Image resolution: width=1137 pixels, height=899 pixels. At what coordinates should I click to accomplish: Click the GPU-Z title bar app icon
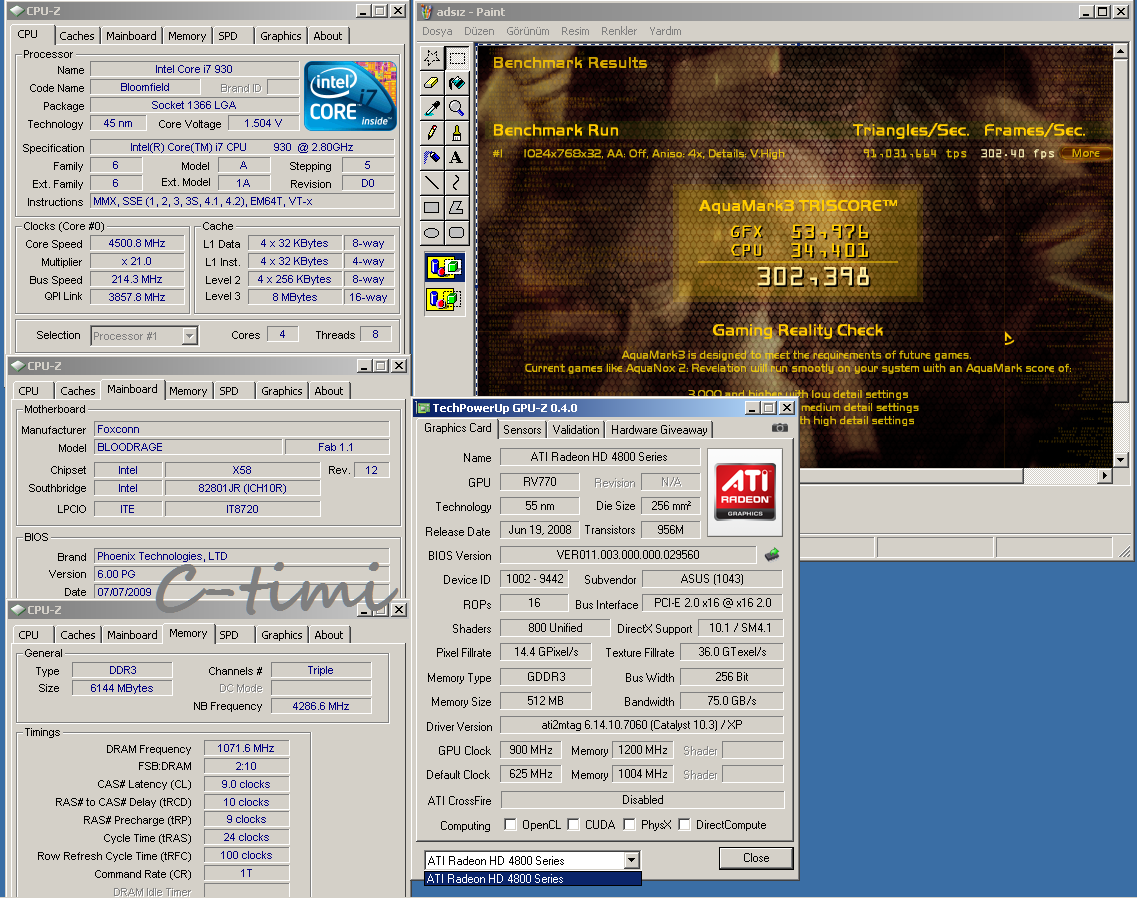(x=423, y=408)
